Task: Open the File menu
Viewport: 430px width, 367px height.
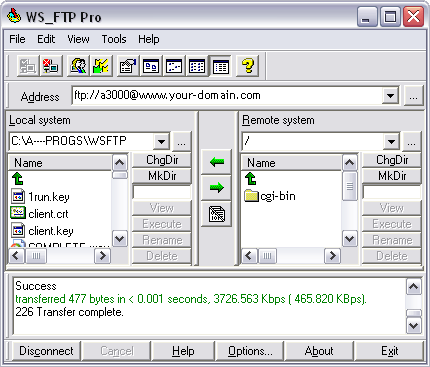Action: pos(17,39)
